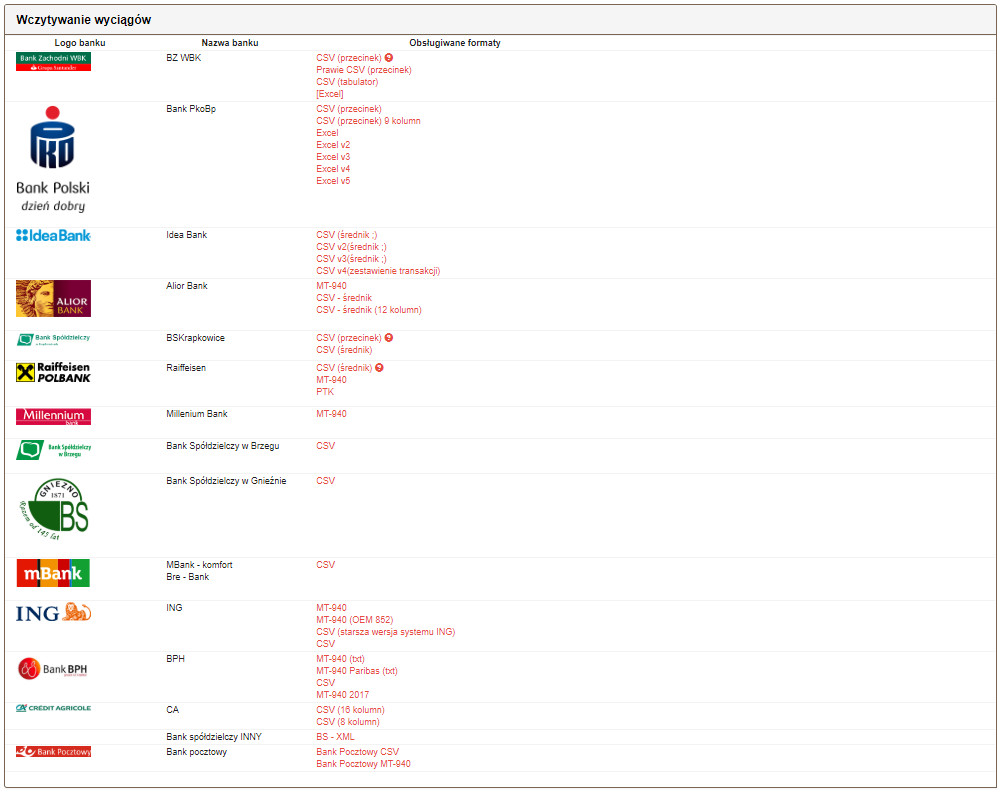Open the plain Excel format for Bank PkoBp
The height and width of the screenshot is (800, 1000).
pos(327,133)
